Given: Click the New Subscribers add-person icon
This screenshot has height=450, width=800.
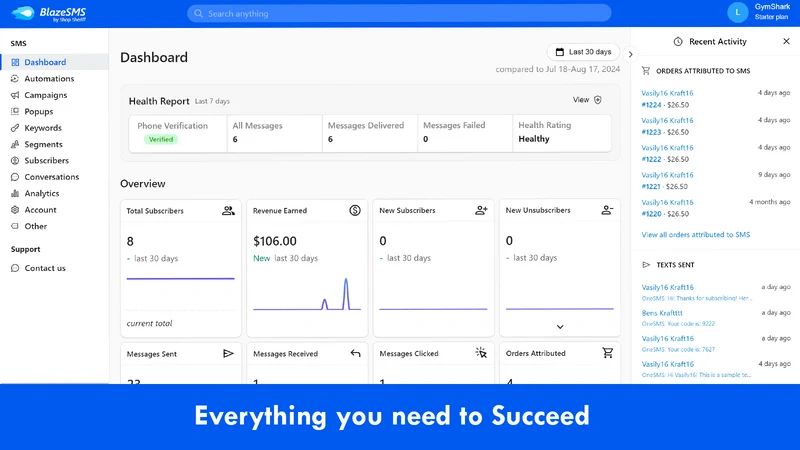Looking at the screenshot, I should point(481,210).
